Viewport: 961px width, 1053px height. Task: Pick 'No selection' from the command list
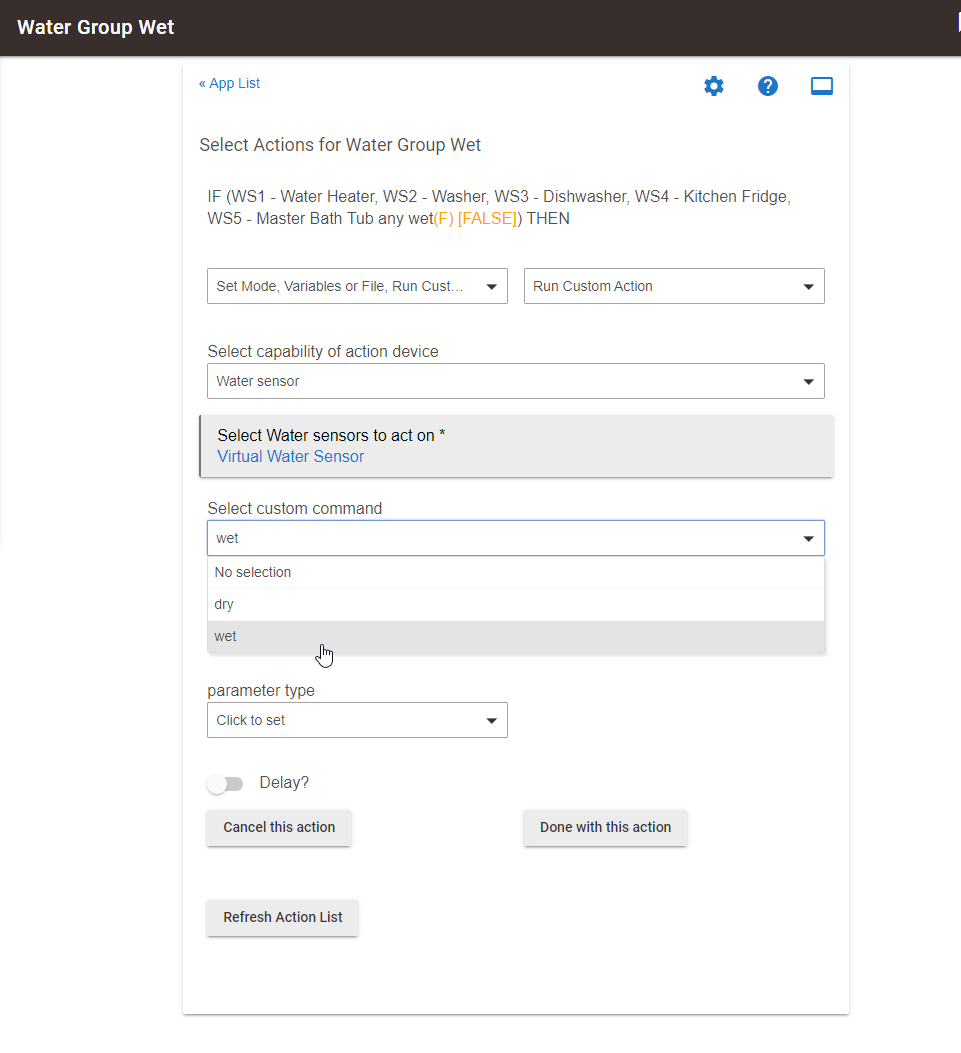(x=516, y=572)
